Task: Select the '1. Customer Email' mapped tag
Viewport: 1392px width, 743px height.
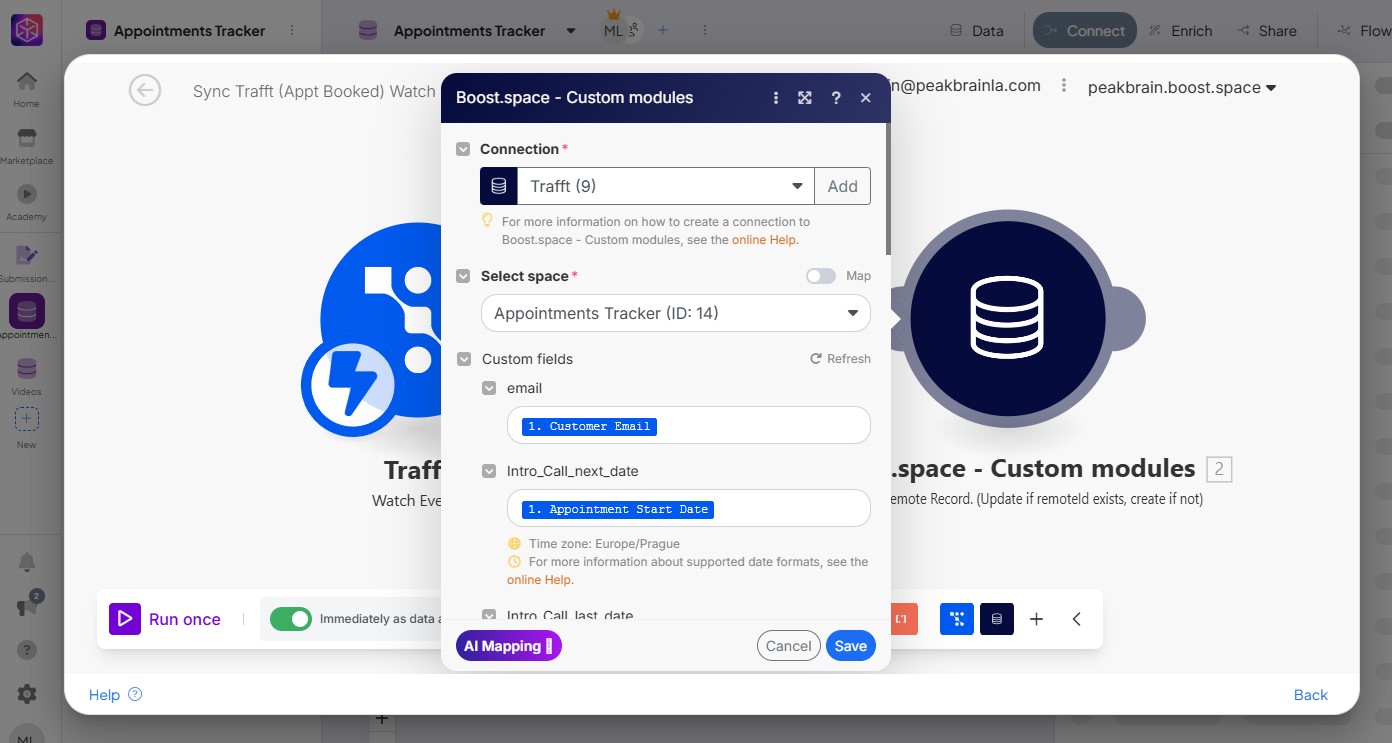Action: pyautogui.click(x=589, y=426)
